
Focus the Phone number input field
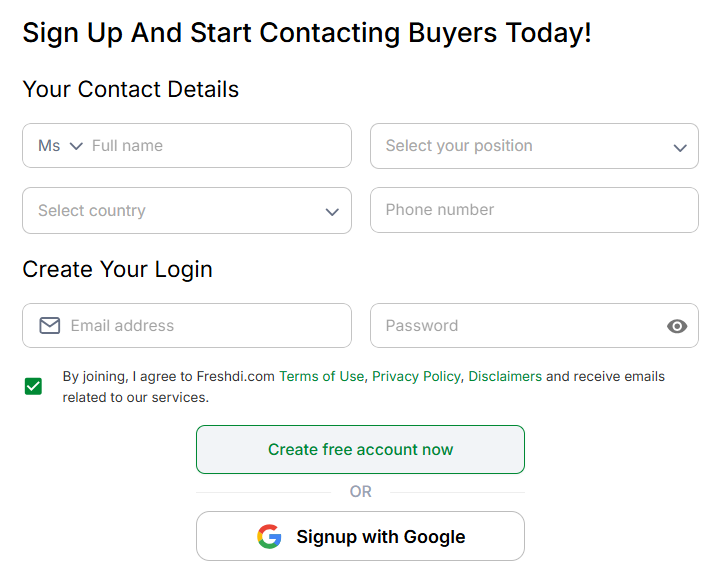(x=534, y=210)
